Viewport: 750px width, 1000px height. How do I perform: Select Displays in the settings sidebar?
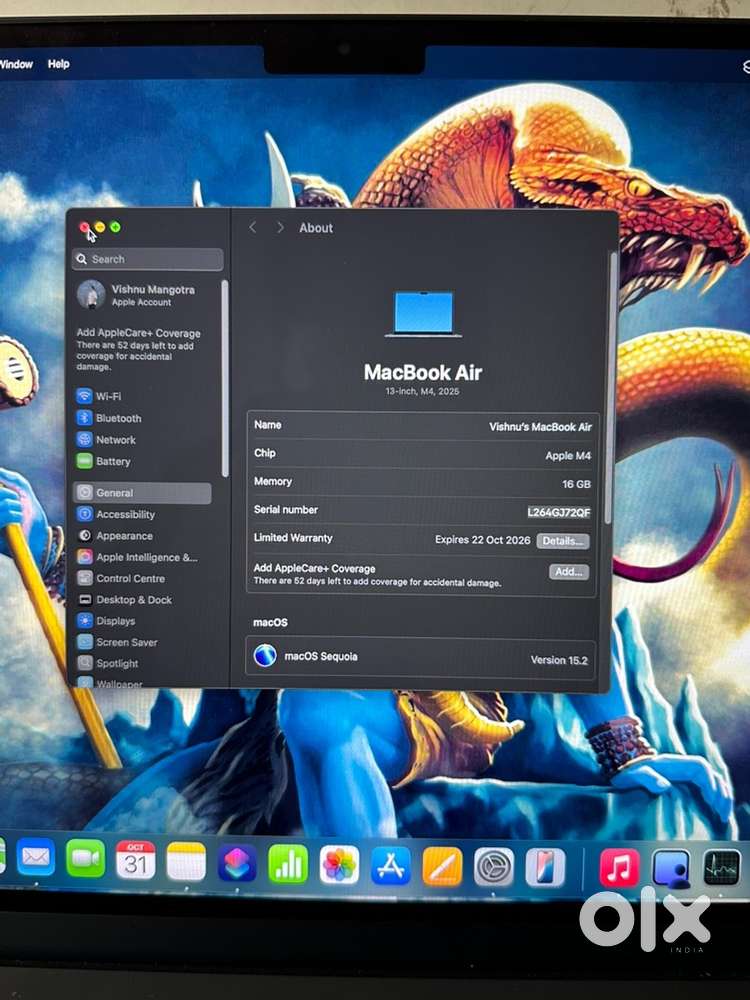click(x=106, y=621)
